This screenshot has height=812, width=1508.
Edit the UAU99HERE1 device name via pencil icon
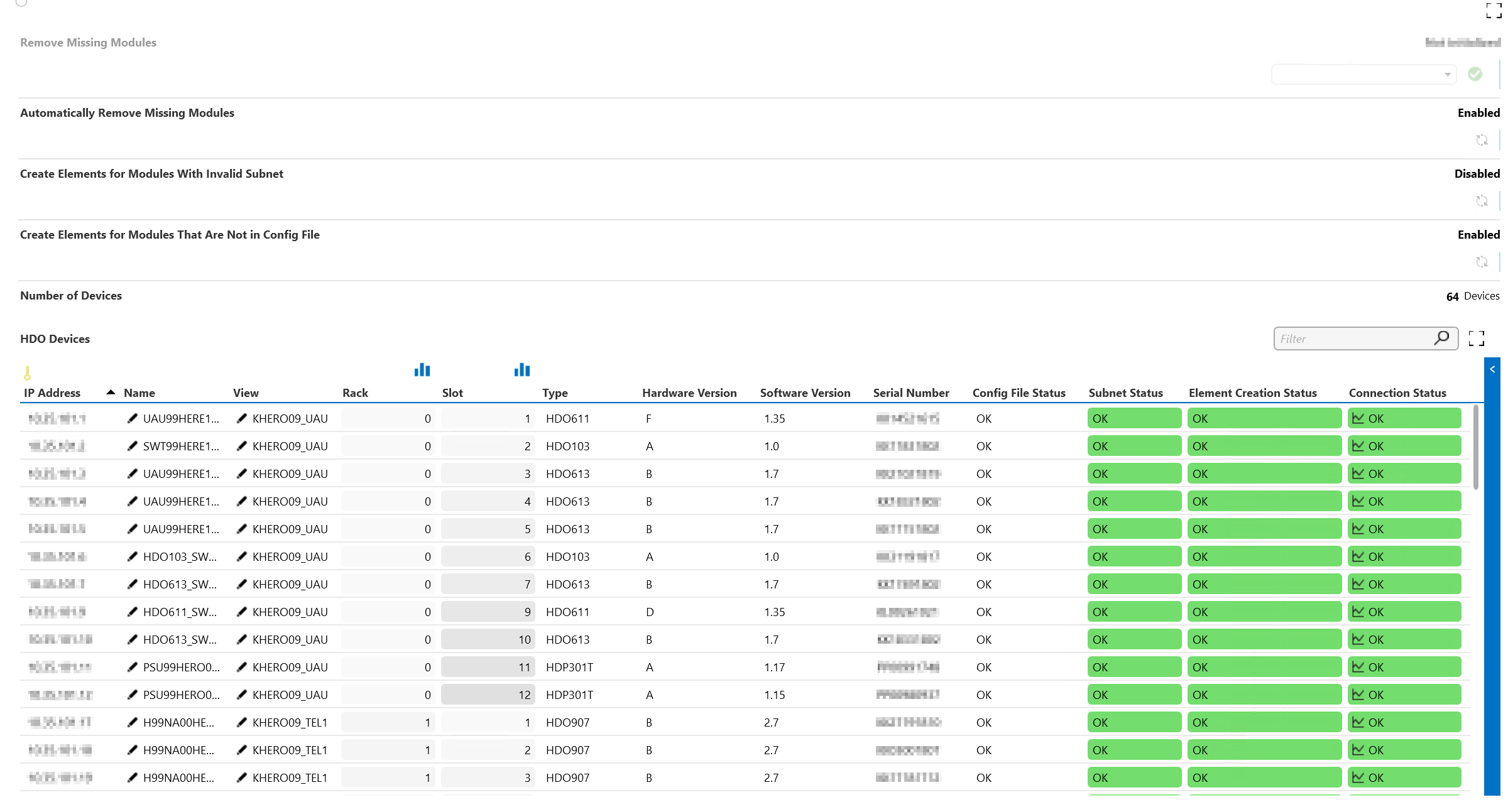[x=132, y=418]
